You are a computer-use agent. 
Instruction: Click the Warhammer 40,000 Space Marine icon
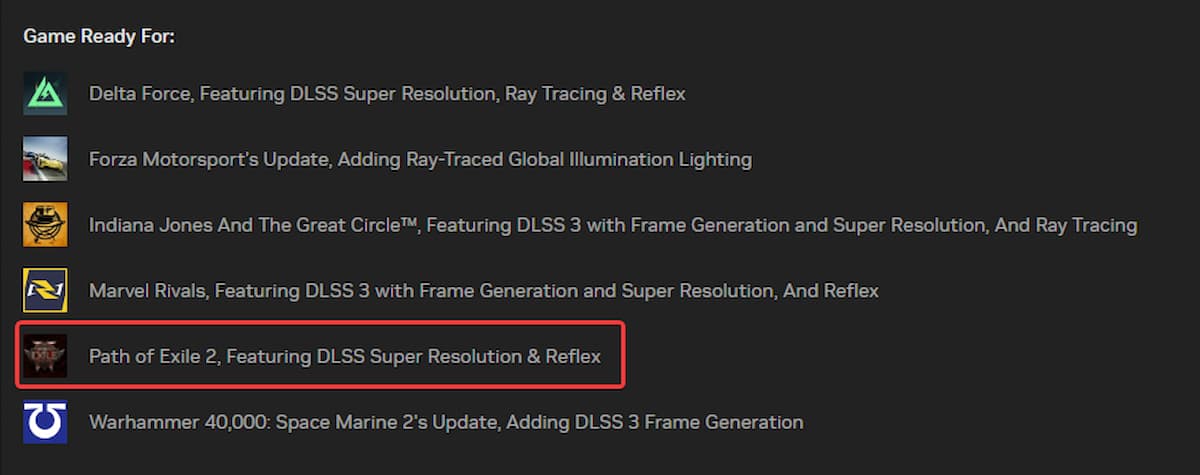click(45, 421)
